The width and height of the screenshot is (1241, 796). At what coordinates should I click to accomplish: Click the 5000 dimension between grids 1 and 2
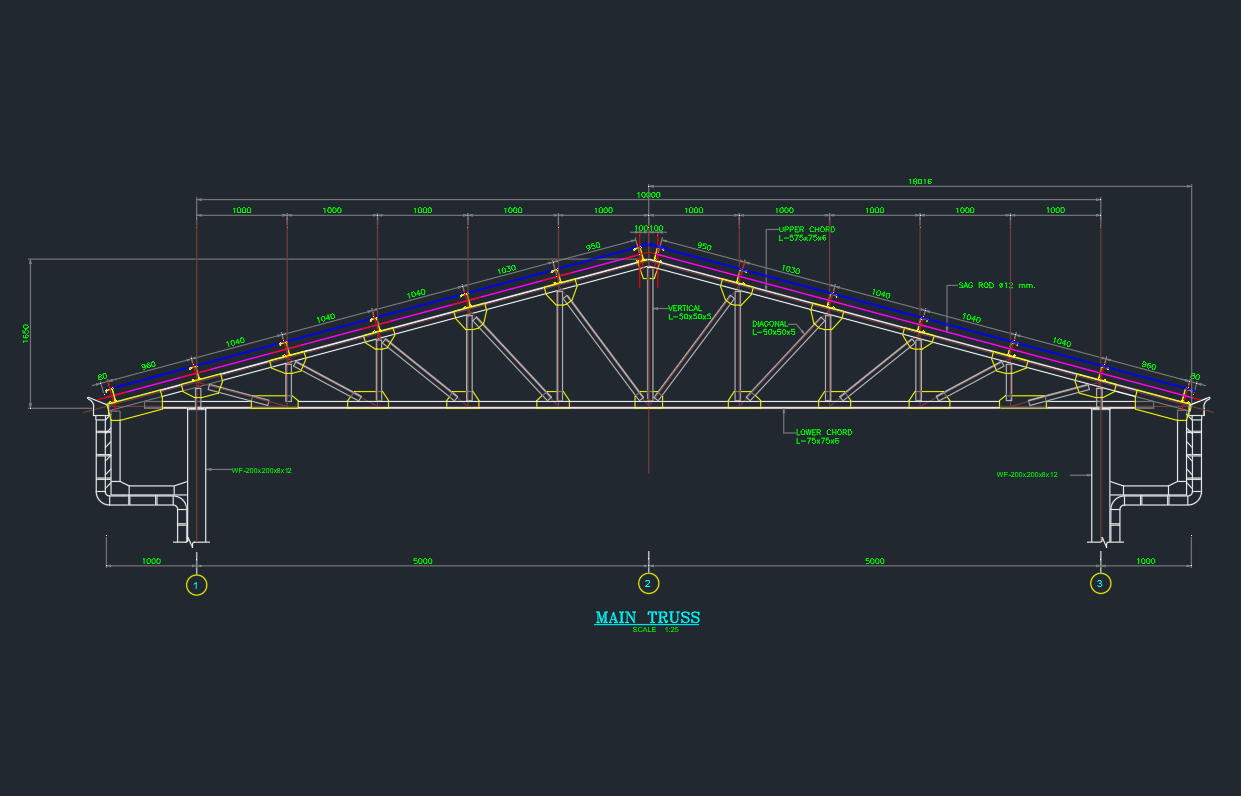tap(423, 561)
